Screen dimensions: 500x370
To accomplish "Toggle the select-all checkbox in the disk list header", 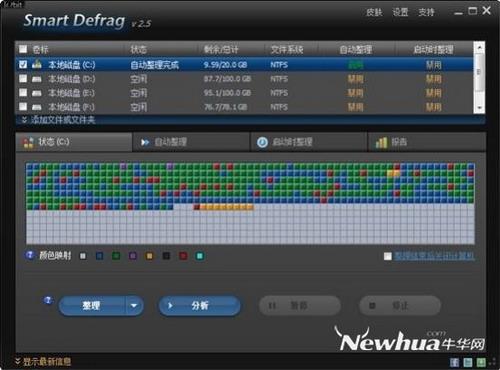I will tap(23, 49).
